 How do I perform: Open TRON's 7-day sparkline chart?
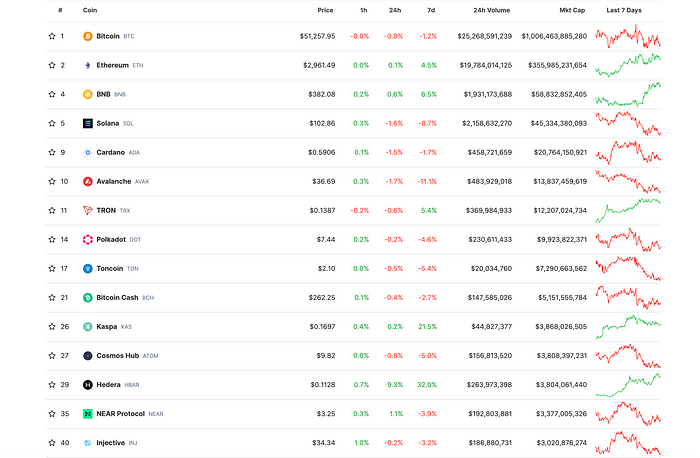[x=628, y=210]
